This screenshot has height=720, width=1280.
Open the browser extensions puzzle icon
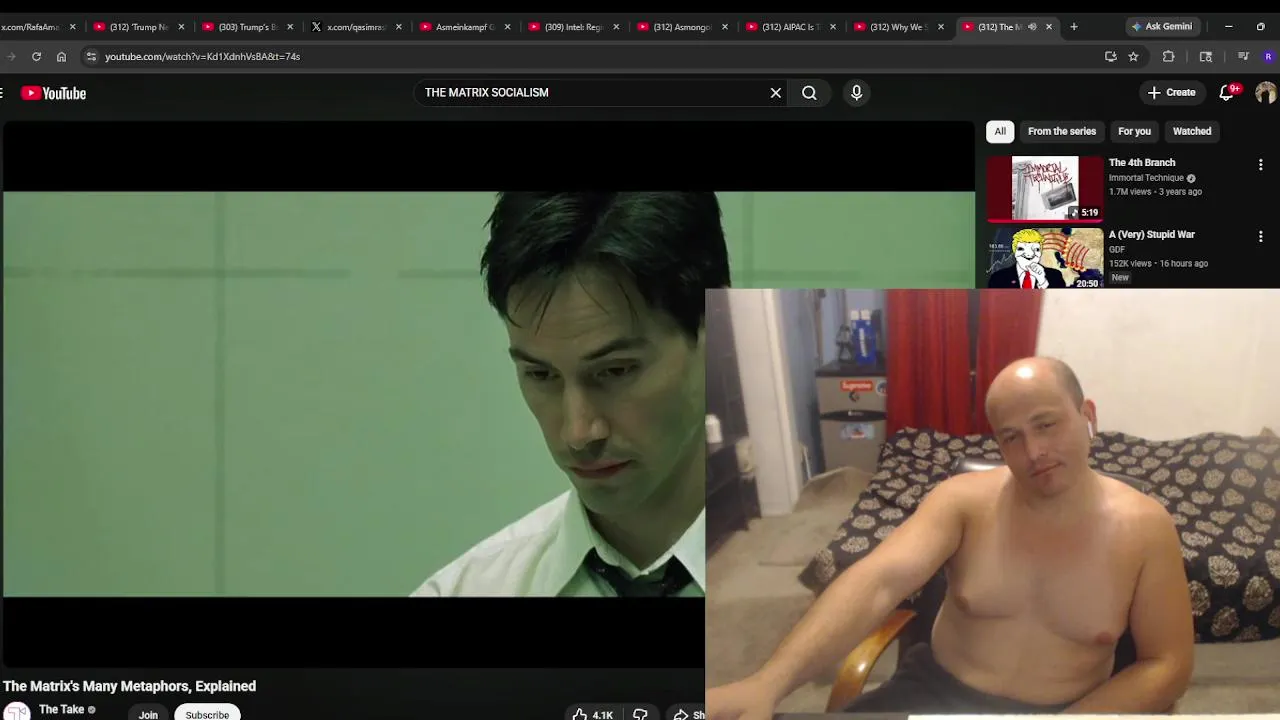(1168, 57)
